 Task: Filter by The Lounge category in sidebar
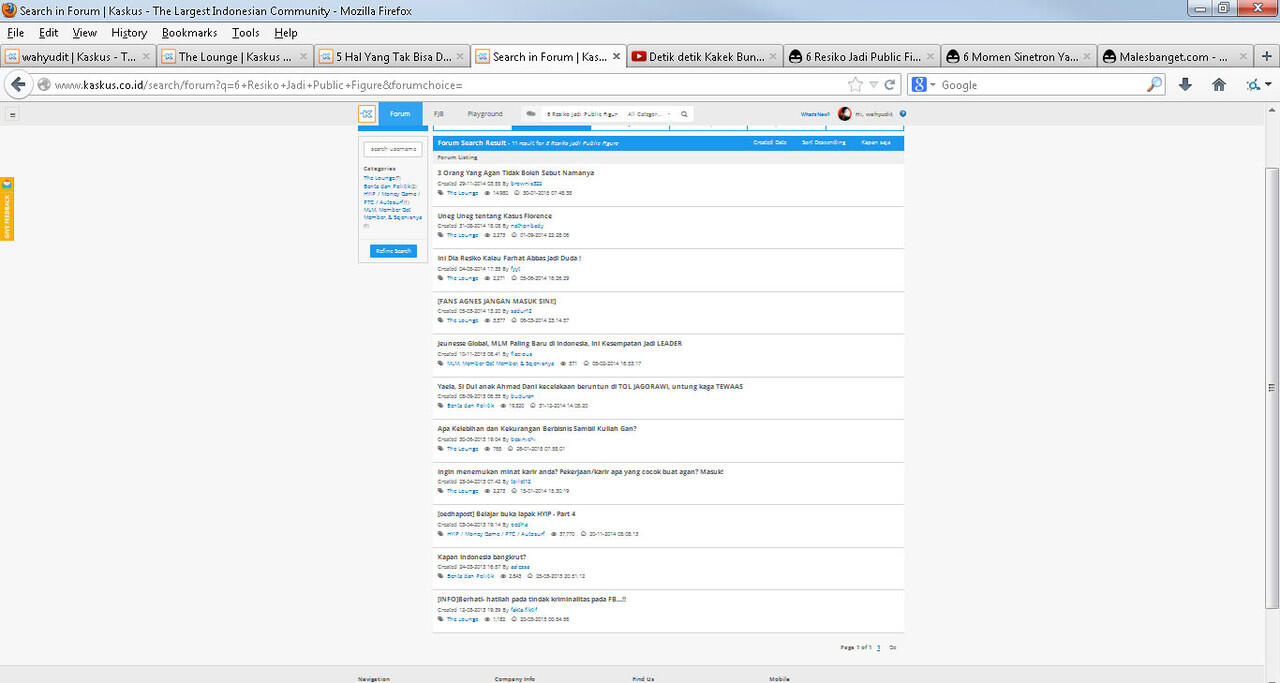coord(380,177)
